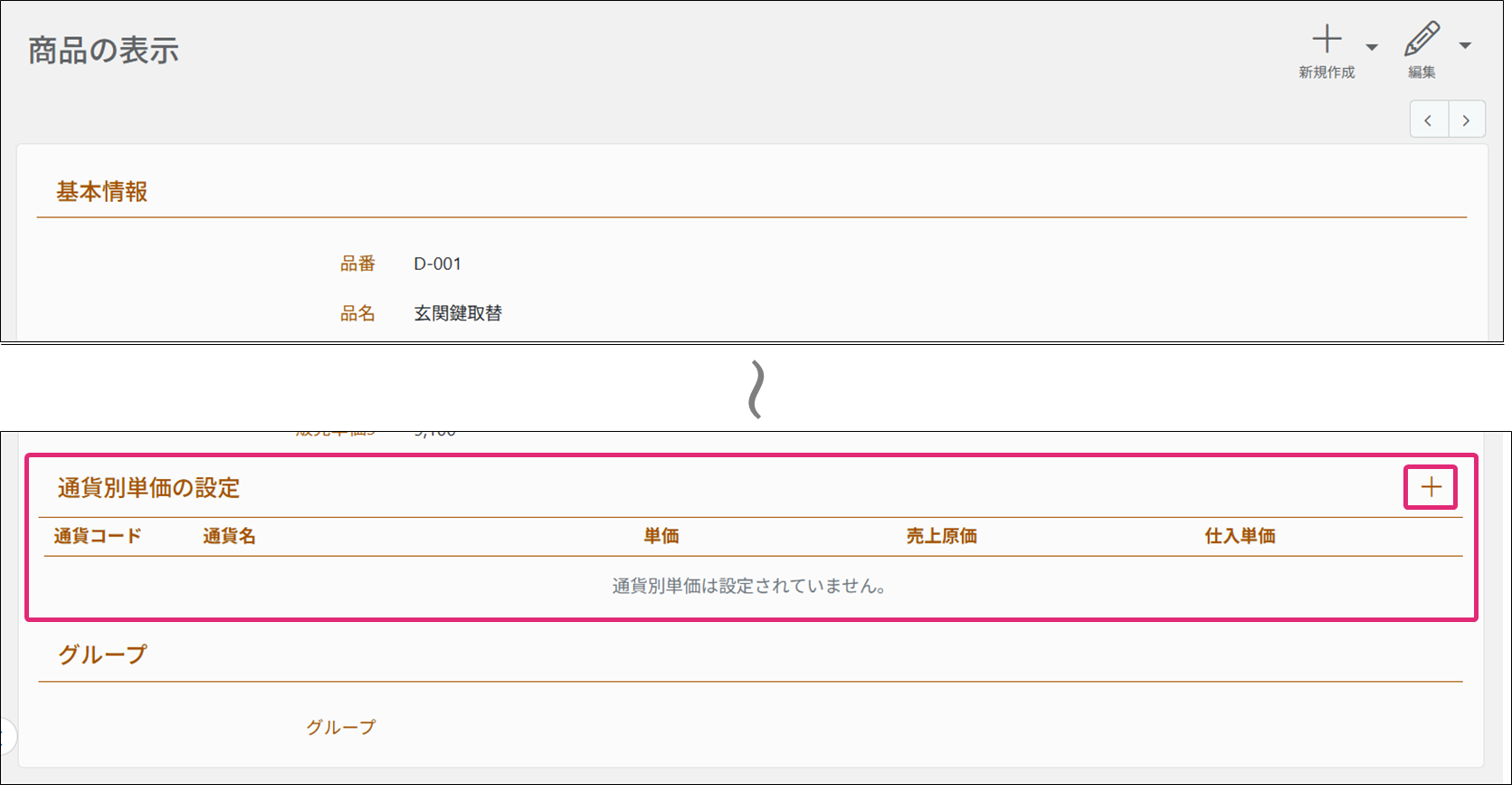
Task: Click the 通貨名 column header
Action: 229,536
